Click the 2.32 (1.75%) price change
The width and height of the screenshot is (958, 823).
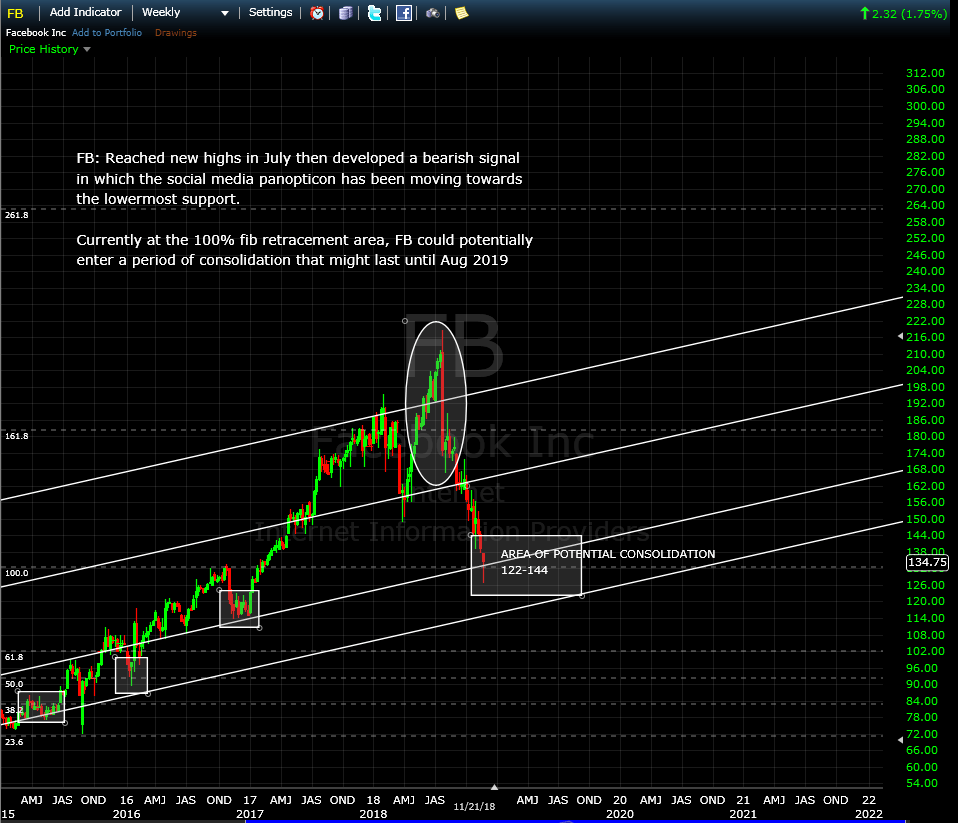coord(909,13)
